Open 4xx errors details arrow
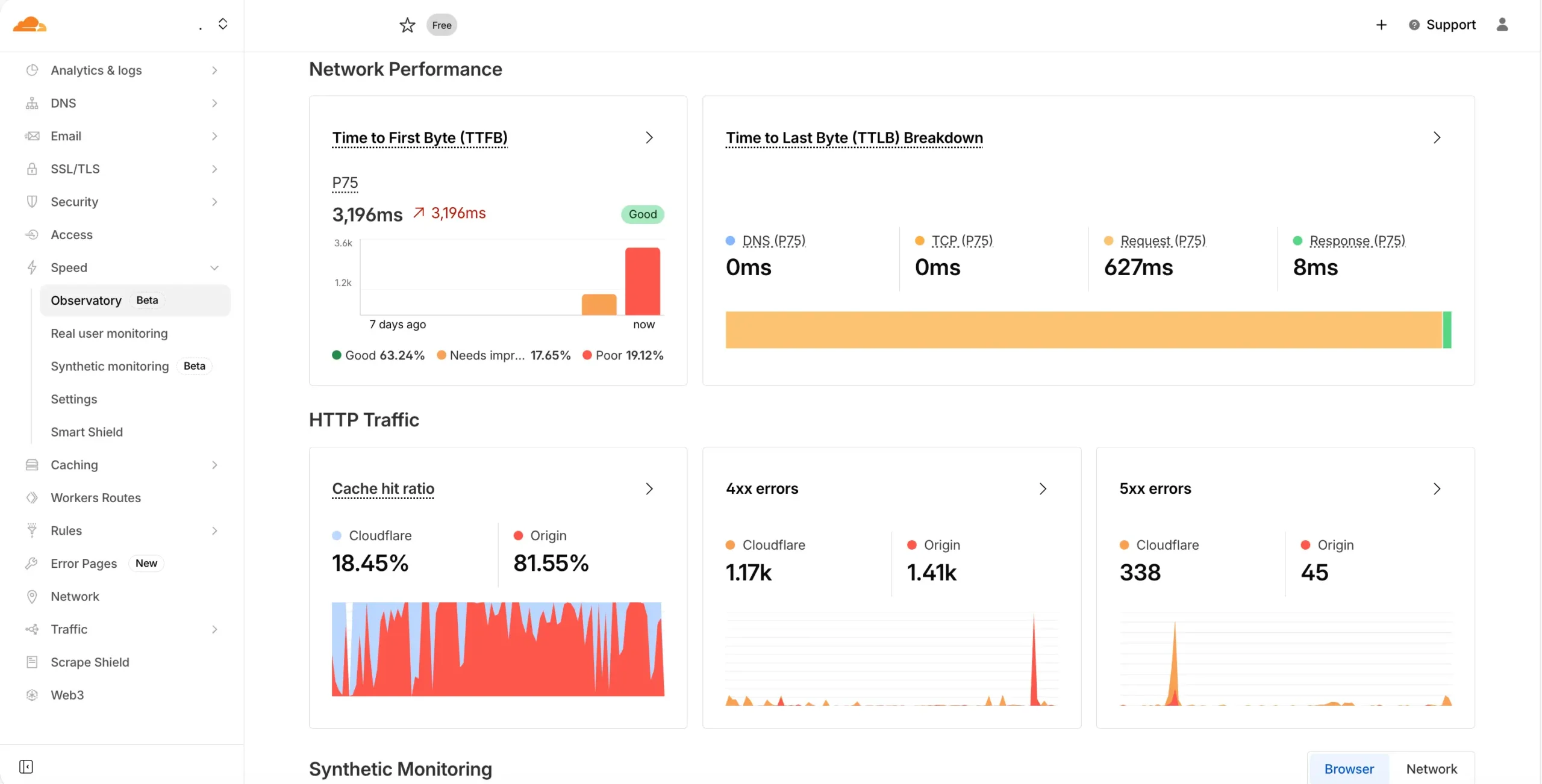1542x784 pixels. 1043,489
